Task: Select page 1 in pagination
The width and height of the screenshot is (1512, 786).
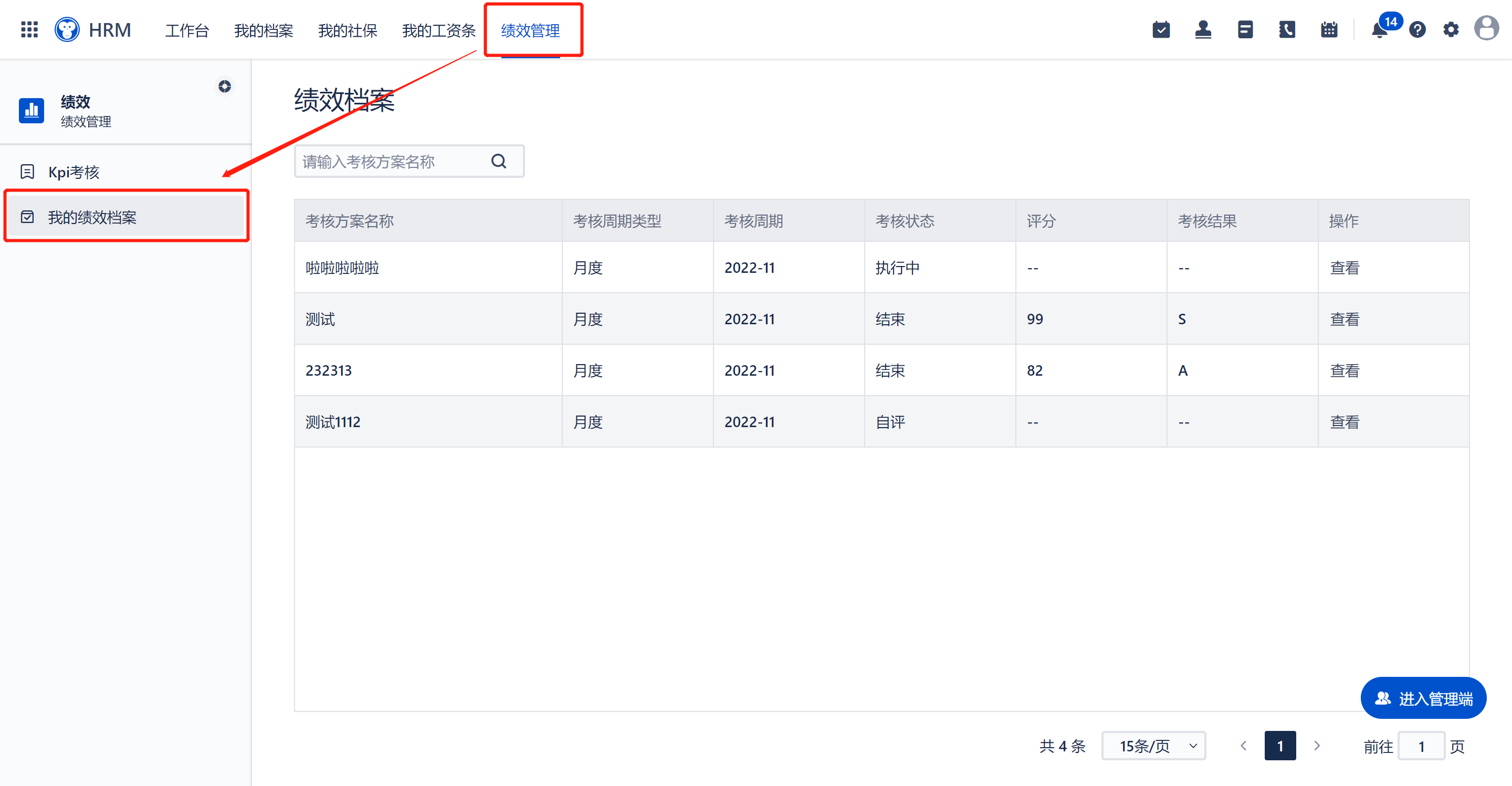Action: [1280, 746]
